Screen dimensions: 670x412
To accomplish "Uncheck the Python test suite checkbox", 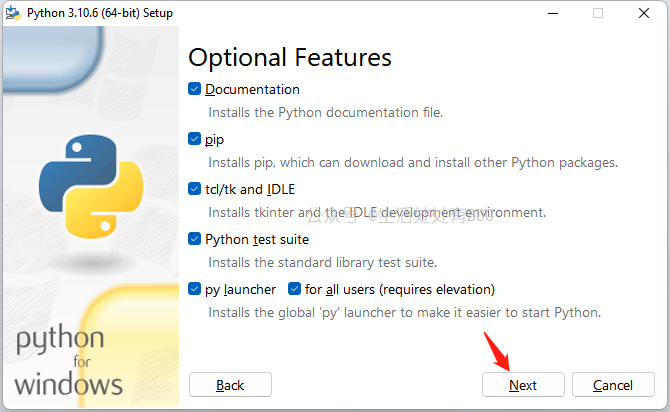I will click(195, 239).
